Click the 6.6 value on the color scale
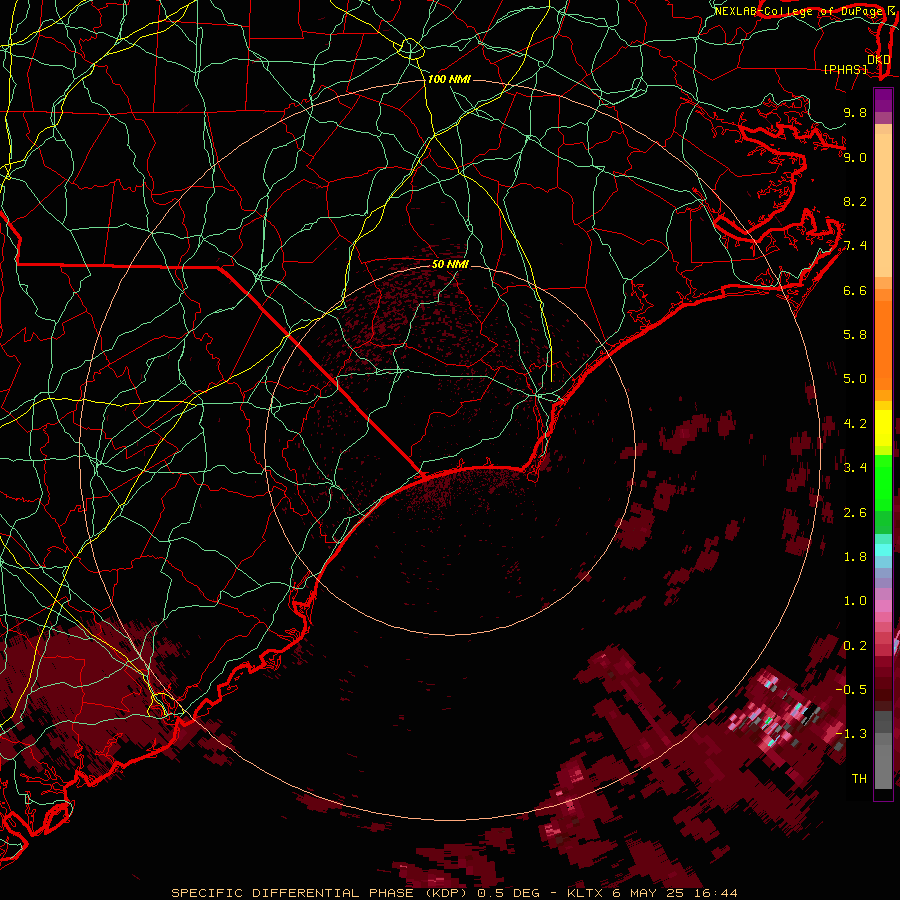This screenshot has width=900, height=900. [x=855, y=290]
